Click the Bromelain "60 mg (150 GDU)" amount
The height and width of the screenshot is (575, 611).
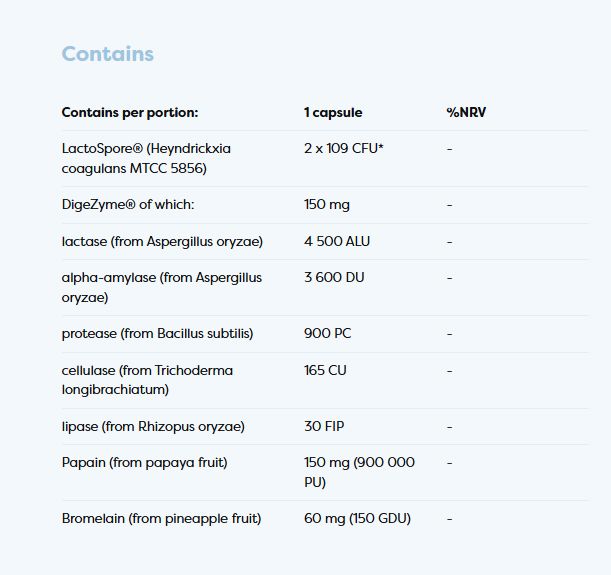[358, 518]
